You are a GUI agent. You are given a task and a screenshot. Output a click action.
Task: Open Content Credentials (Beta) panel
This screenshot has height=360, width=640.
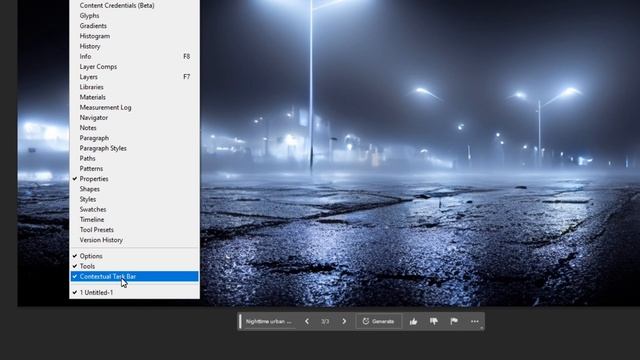134,5
